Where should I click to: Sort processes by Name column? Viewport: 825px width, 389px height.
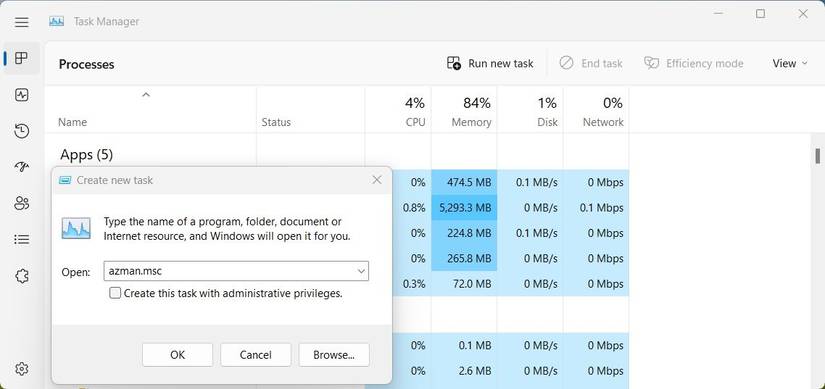coord(72,122)
